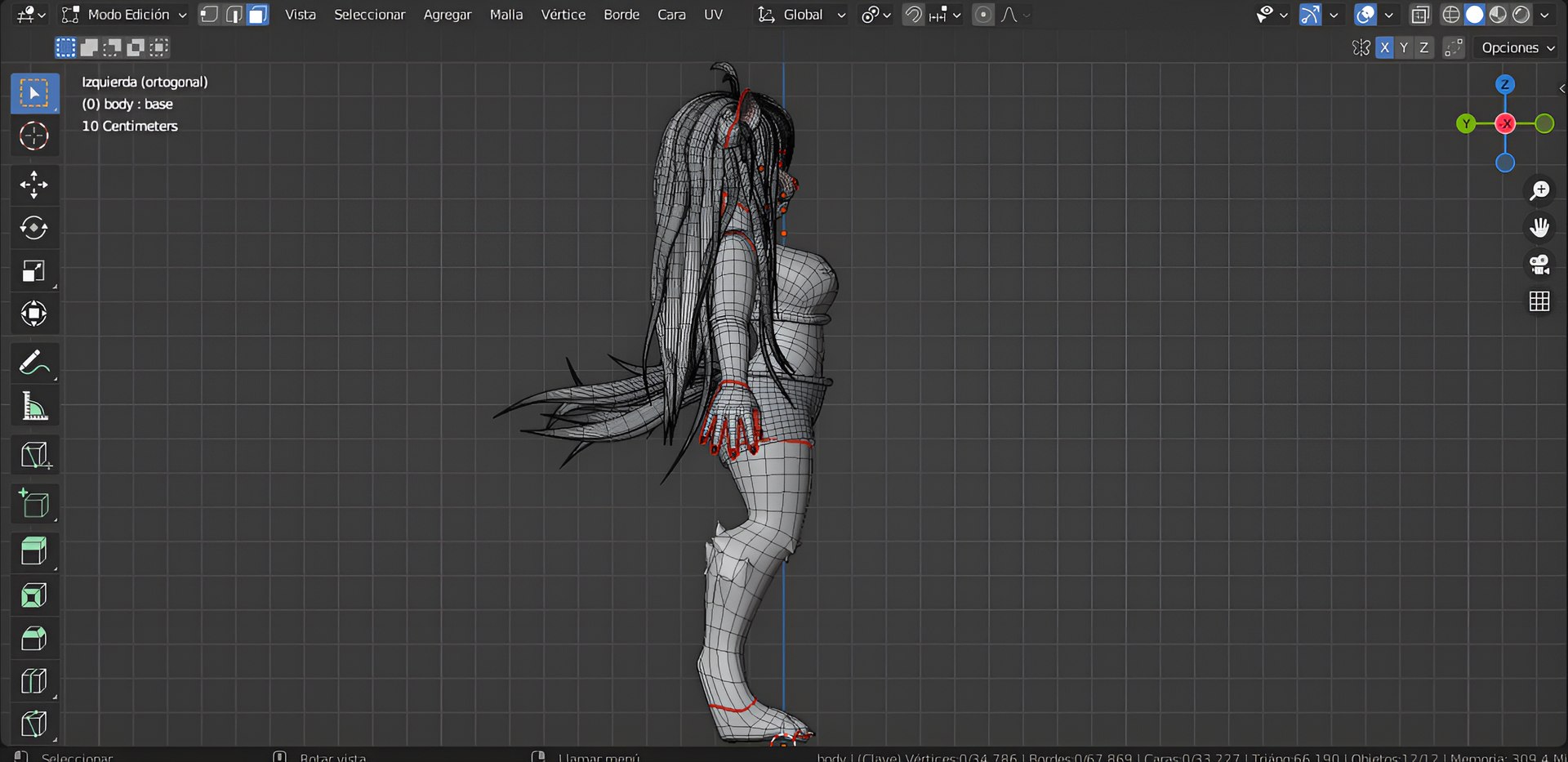Image resolution: width=1568 pixels, height=762 pixels.
Task: Open the snapping elements dropdown
Action: 945,15
